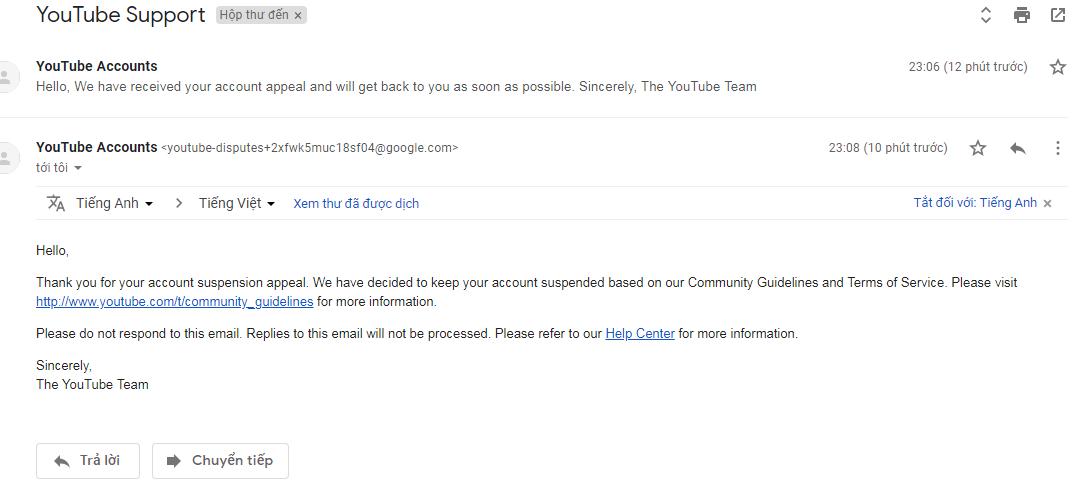Click the YouTube Accounts sender name at 23:08
Screen dimensions: 1077x483
(x=97, y=147)
